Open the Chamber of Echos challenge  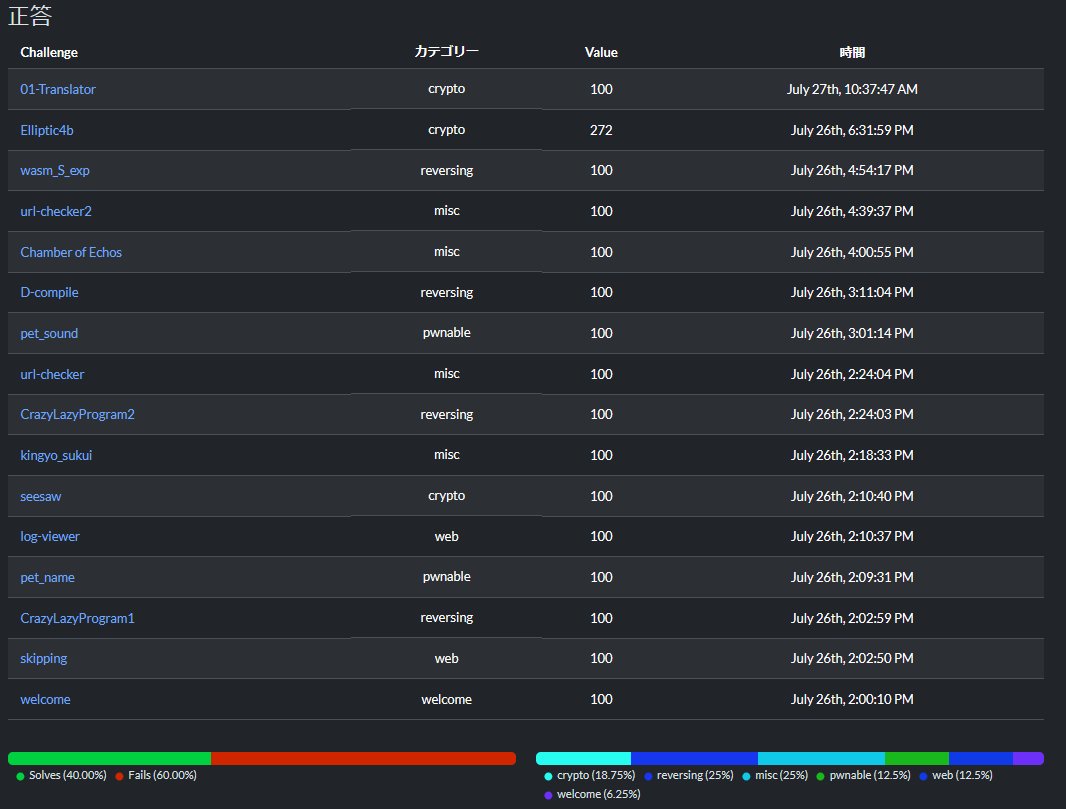point(71,252)
